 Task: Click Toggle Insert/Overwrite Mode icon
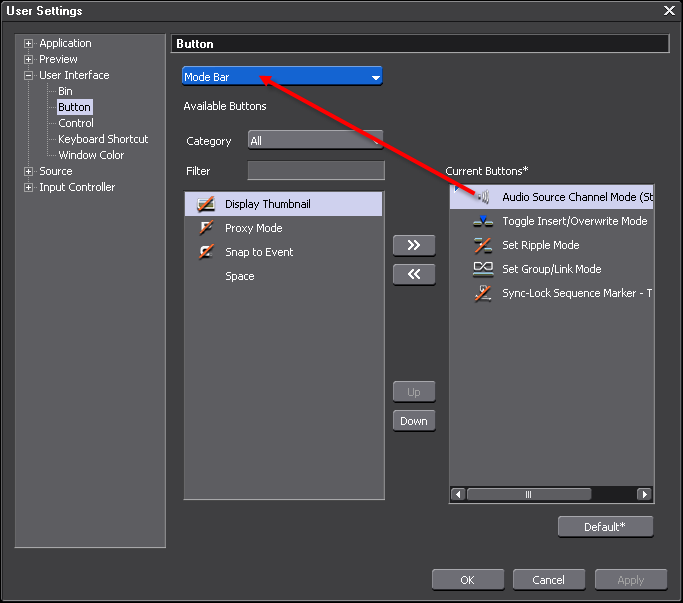pyautogui.click(x=483, y=221)
